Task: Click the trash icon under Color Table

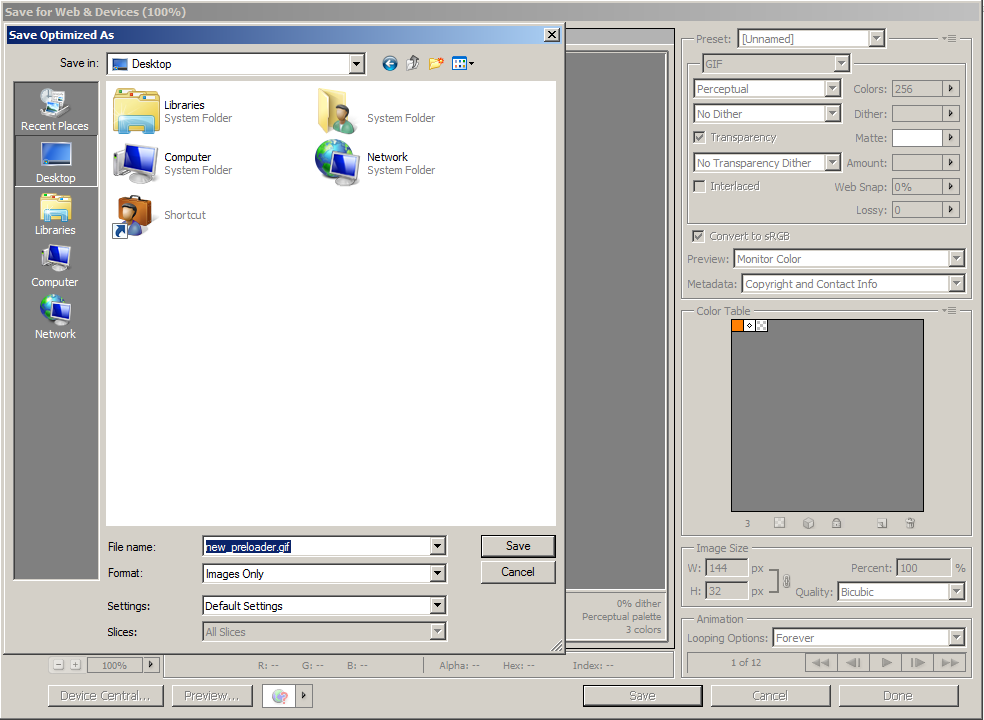Action: (x=910, y=523)
